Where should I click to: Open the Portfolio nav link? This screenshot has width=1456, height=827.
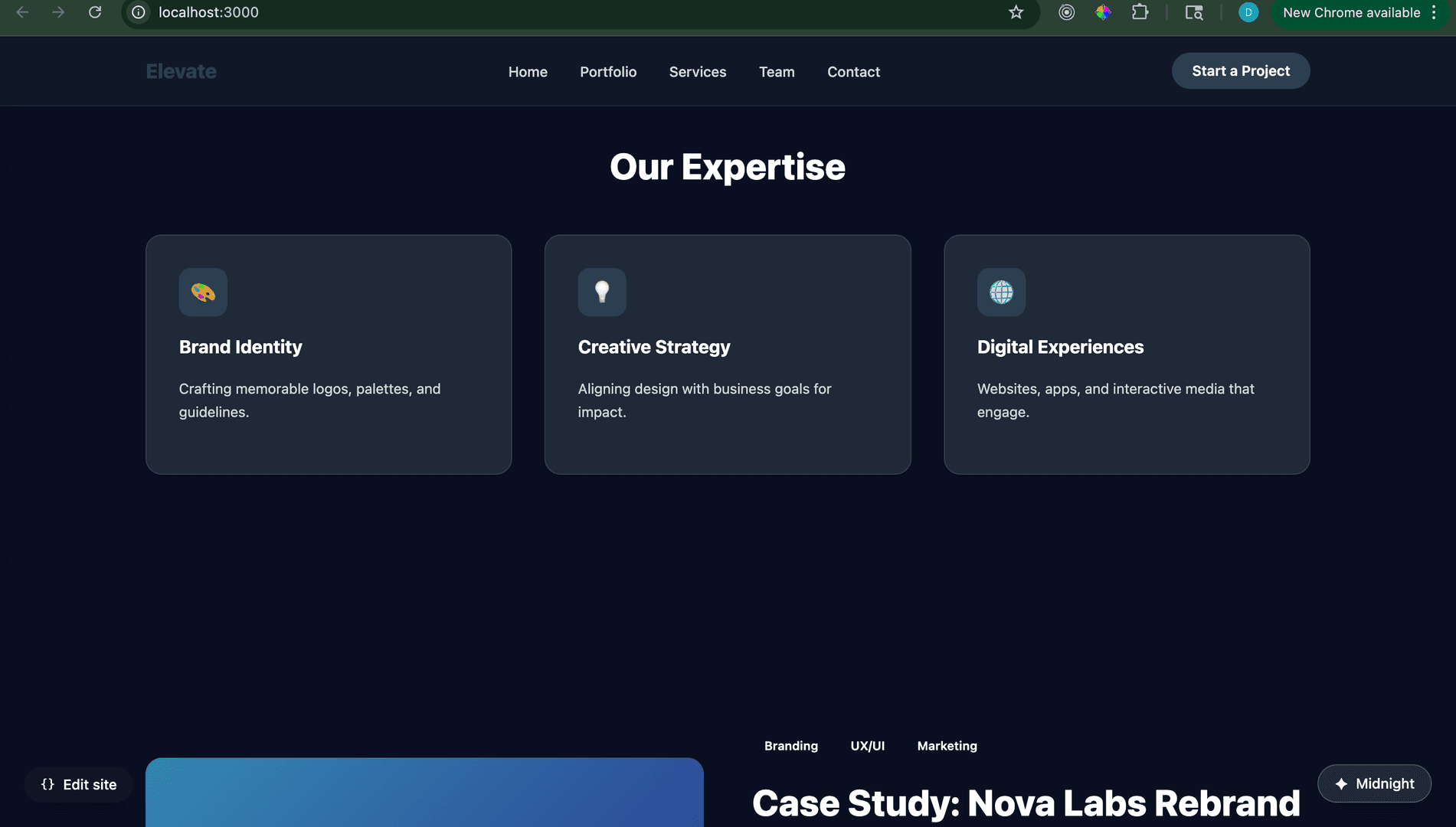(608, 72)
